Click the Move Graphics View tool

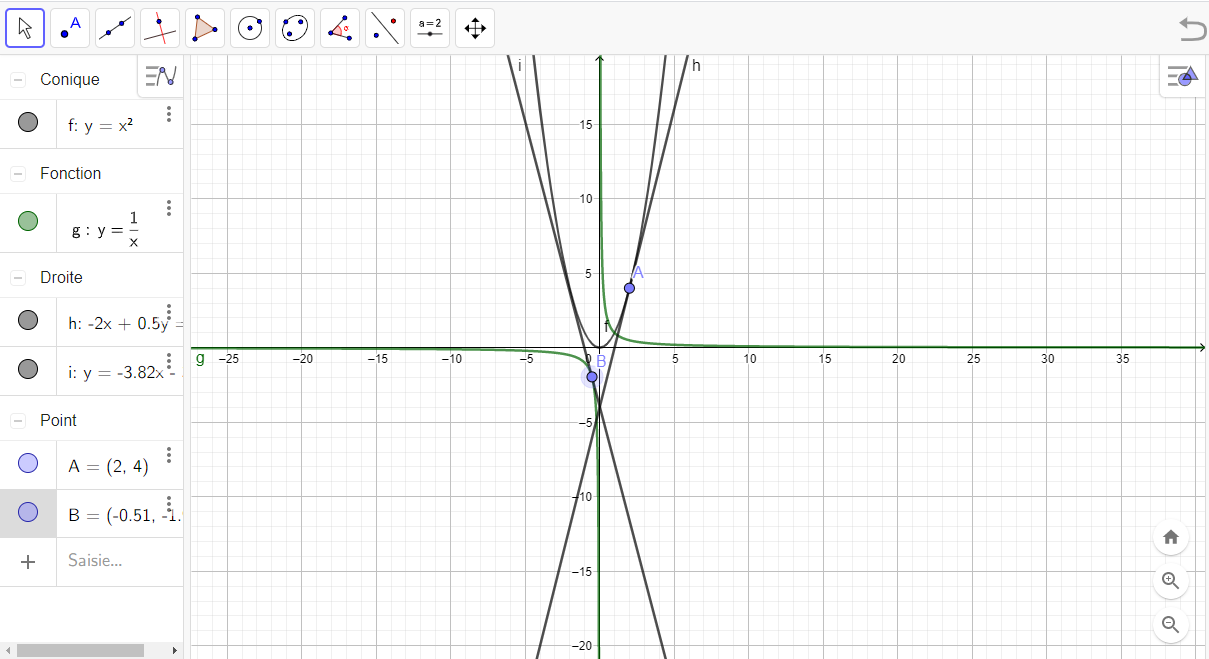(475, 28)
